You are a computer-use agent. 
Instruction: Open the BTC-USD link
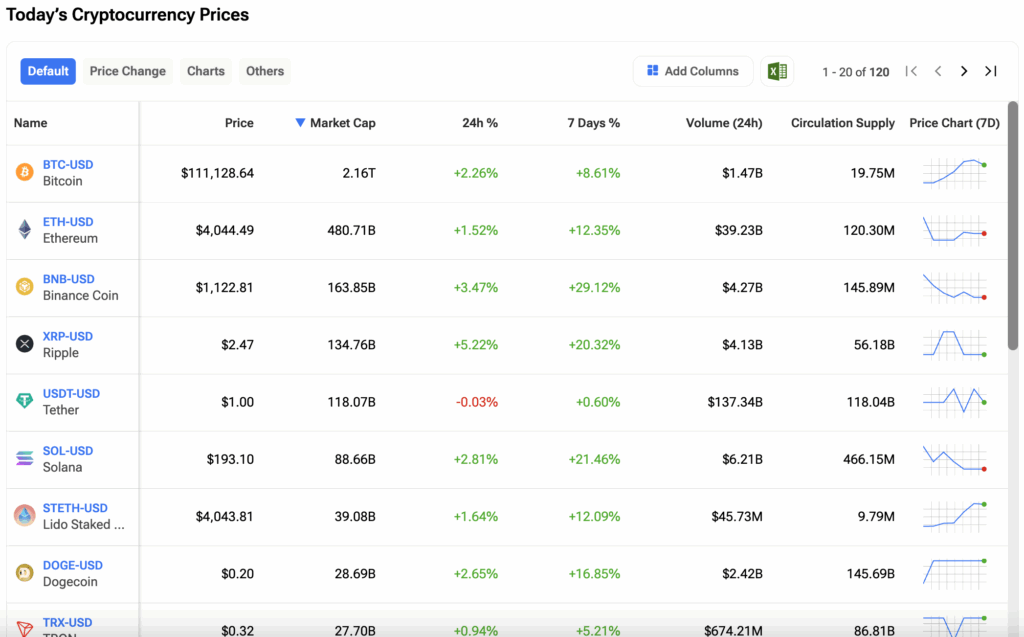pos(68,165)
